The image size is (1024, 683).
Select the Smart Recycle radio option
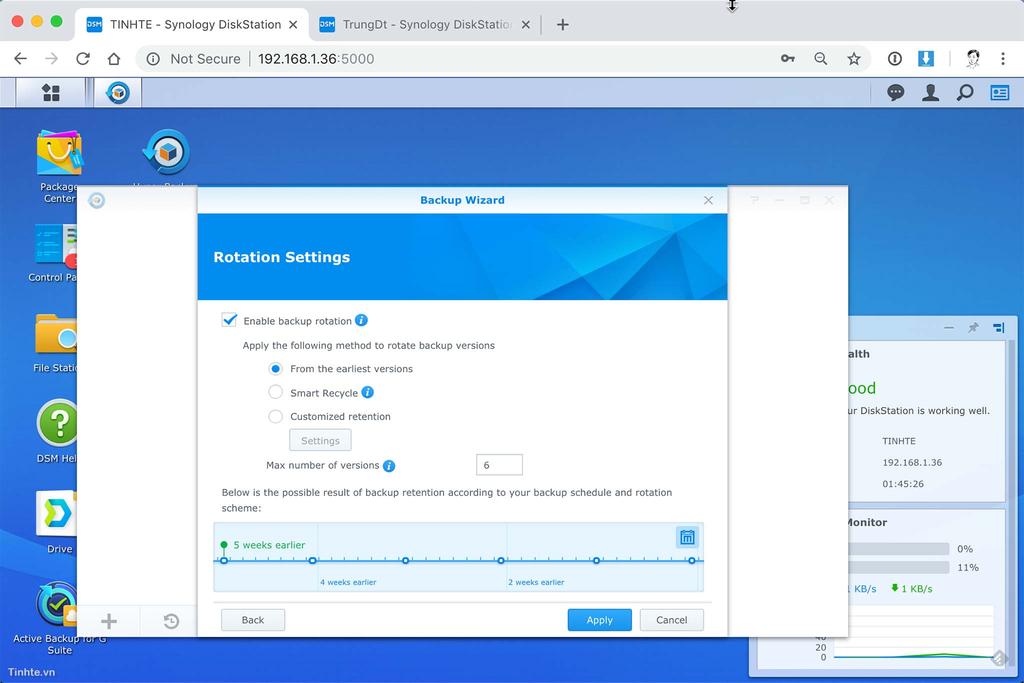coord(276,392)
